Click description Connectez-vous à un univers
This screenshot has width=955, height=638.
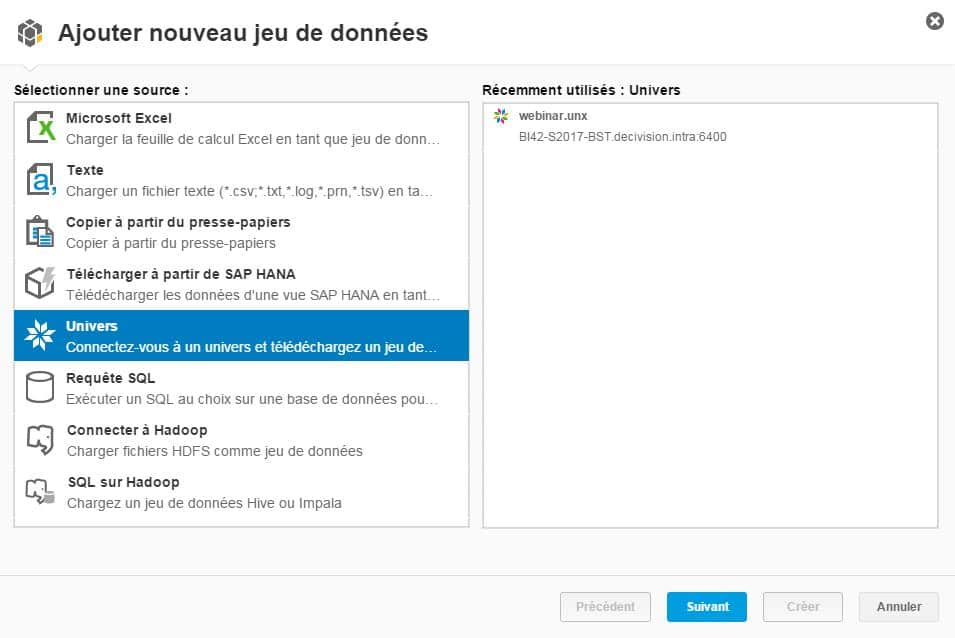coord(252,347)
